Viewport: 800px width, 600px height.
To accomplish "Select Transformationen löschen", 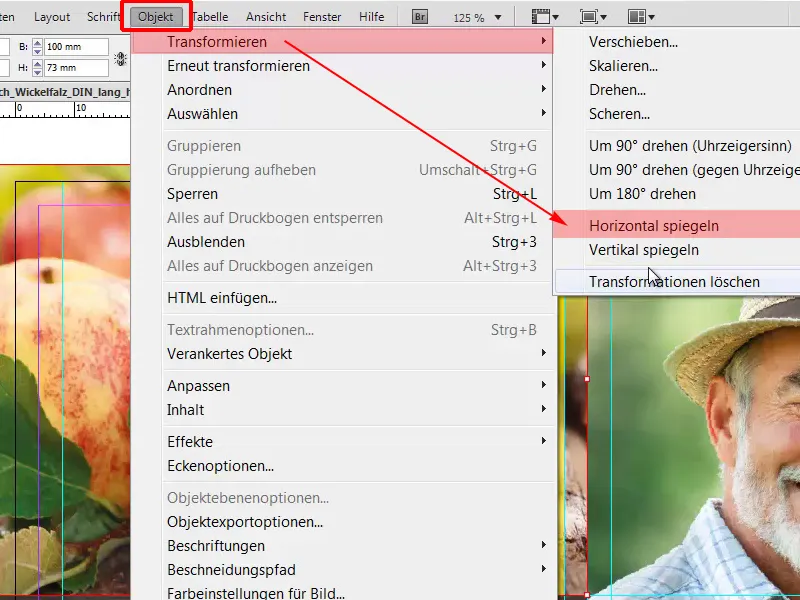I will [x=677, y=282].
